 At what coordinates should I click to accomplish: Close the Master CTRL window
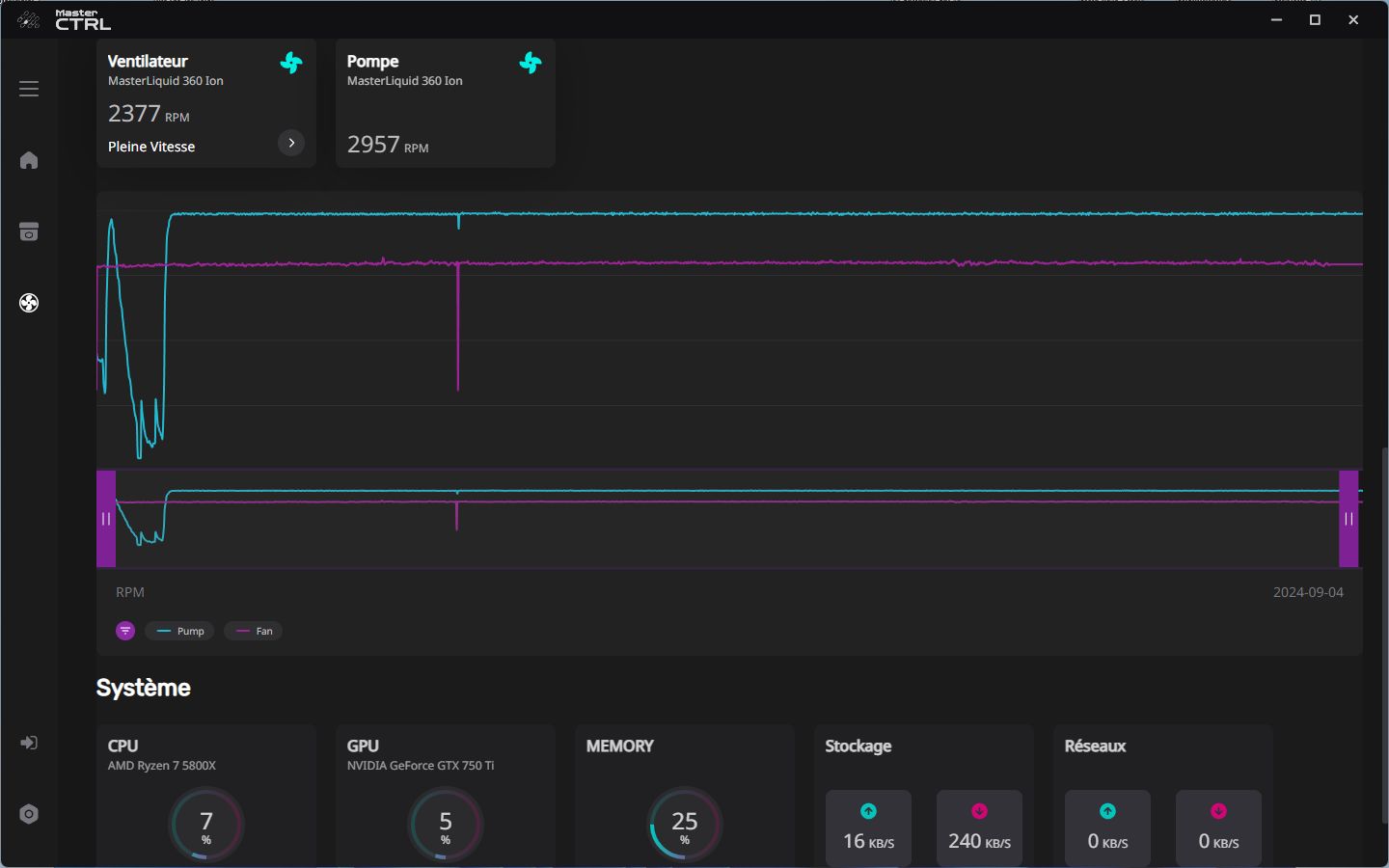1353,19
